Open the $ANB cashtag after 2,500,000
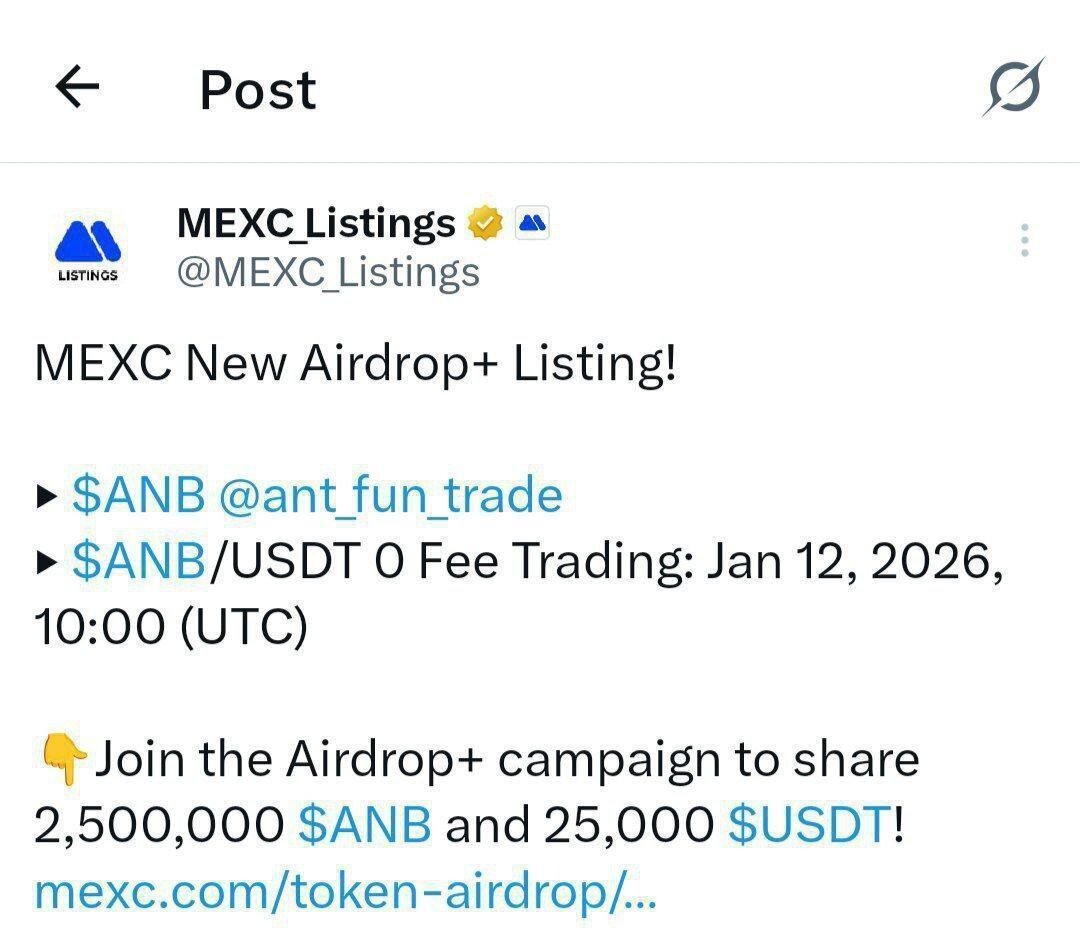 coord(365,825)
